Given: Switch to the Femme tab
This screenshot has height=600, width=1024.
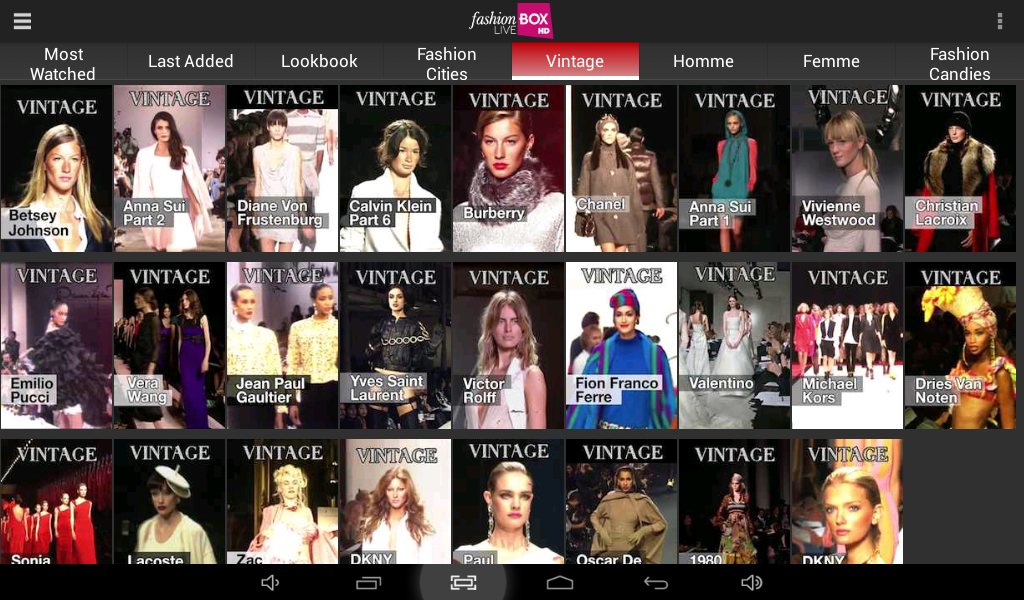Looking at the screenshot, I should pos(831,61).
